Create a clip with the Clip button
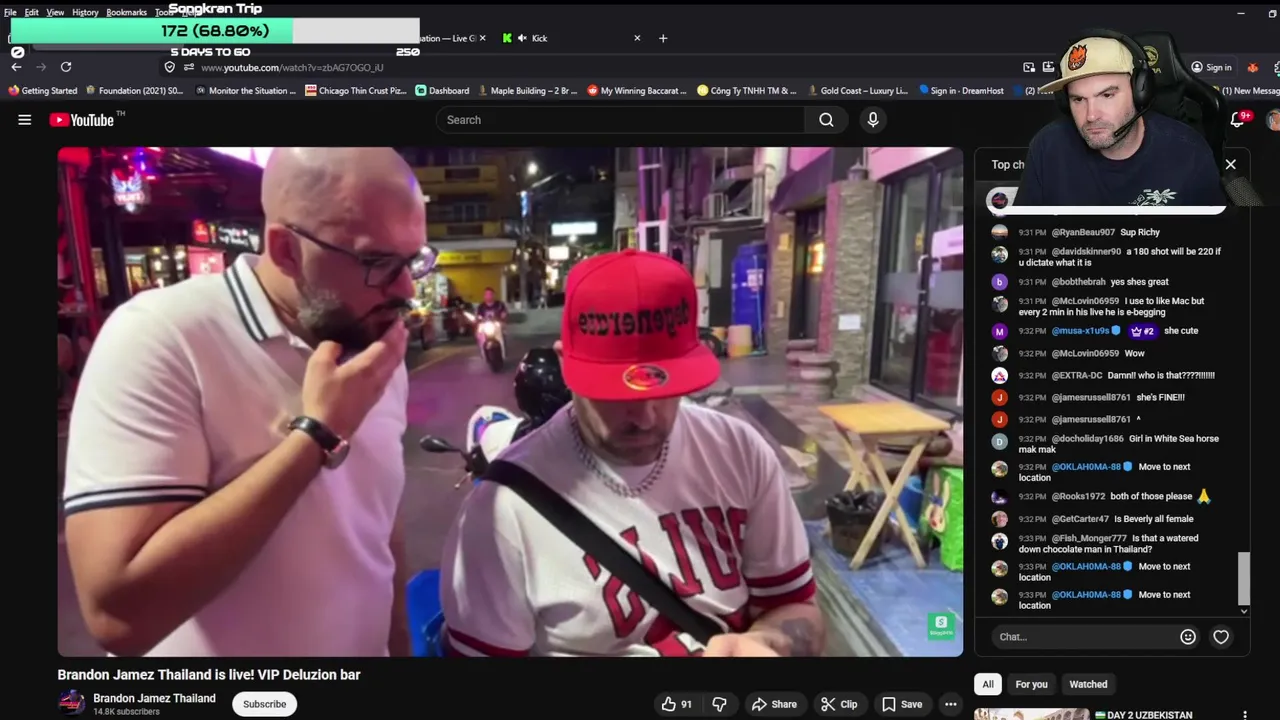Image resolution: width=1280 pixels, height=720 pixels. click(839, 704)
